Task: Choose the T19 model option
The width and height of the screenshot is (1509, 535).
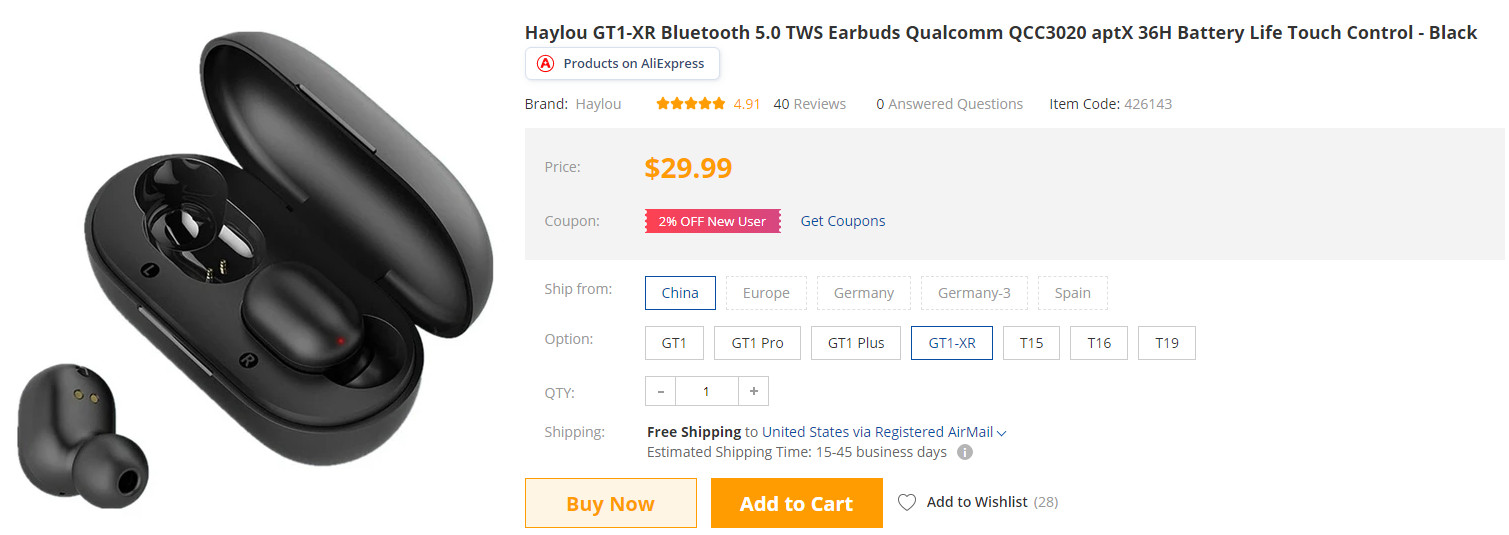Action: pos(1167,343)
